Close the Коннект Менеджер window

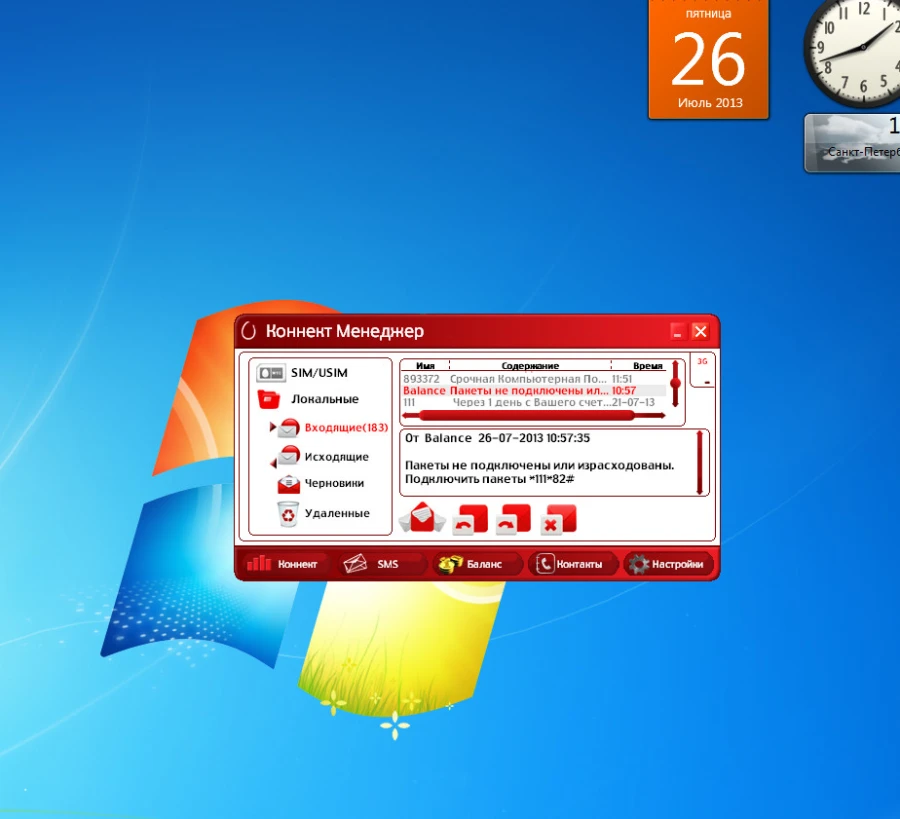700,332
